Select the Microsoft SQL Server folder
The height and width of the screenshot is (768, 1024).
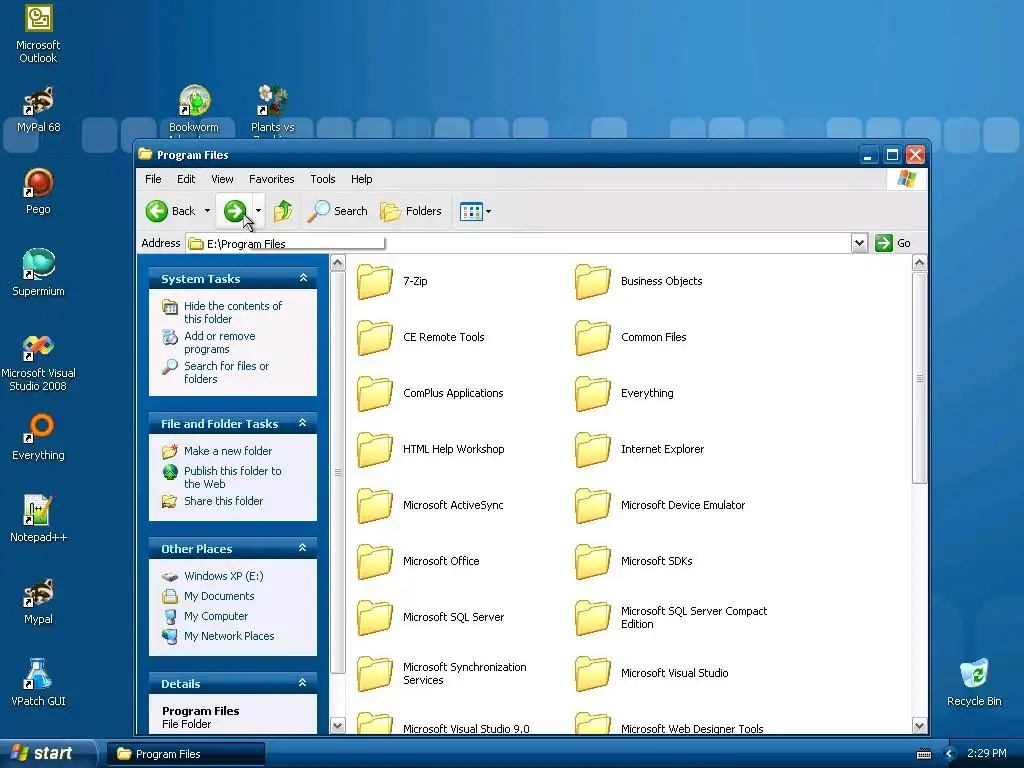(x=431, y=617)
